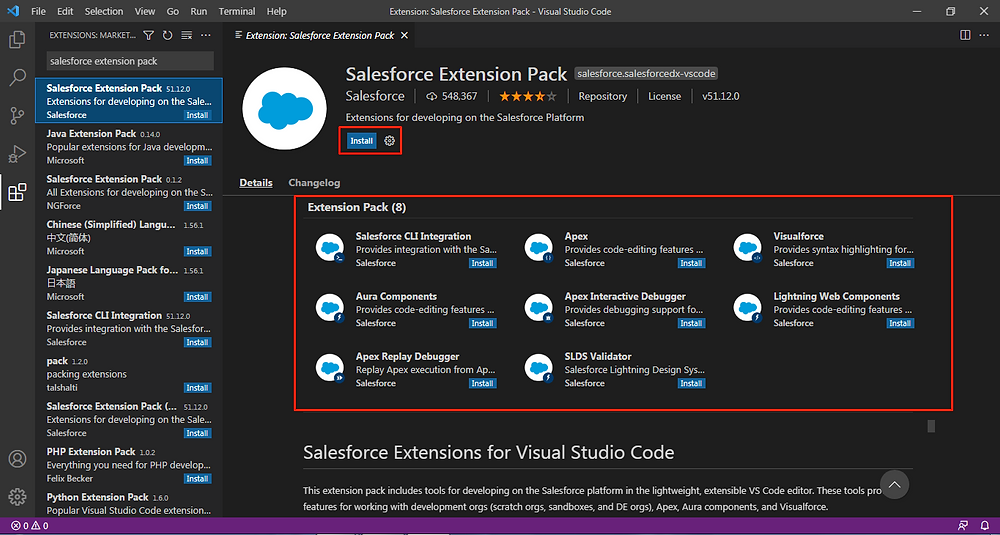Click the Aura Components extension icon
1000x535 pixels.
coord(330,308)
